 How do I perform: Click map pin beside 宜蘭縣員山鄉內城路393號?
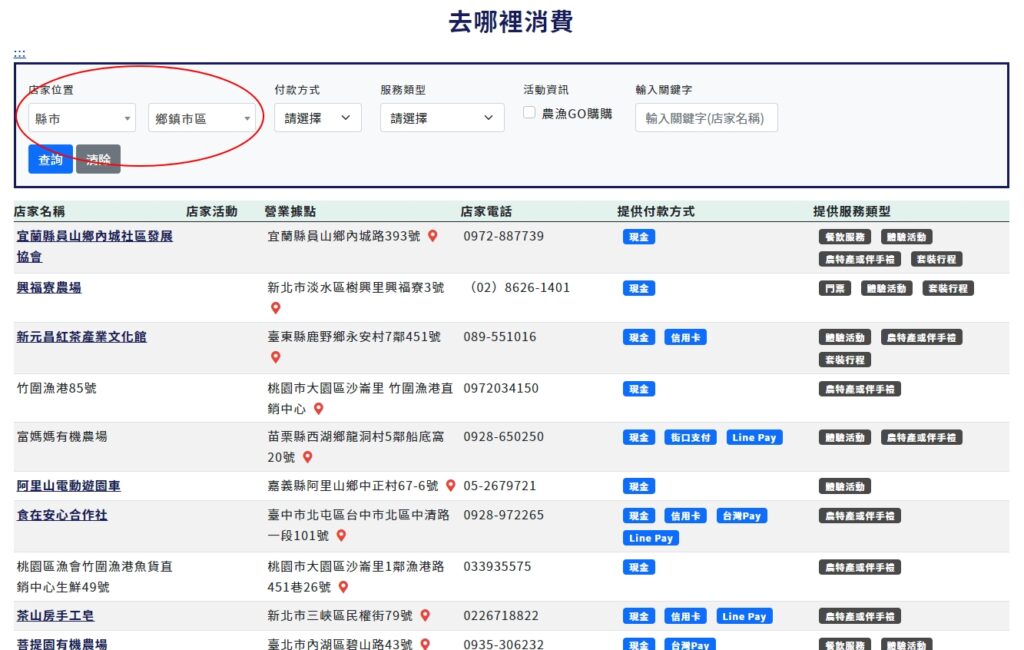433,236
